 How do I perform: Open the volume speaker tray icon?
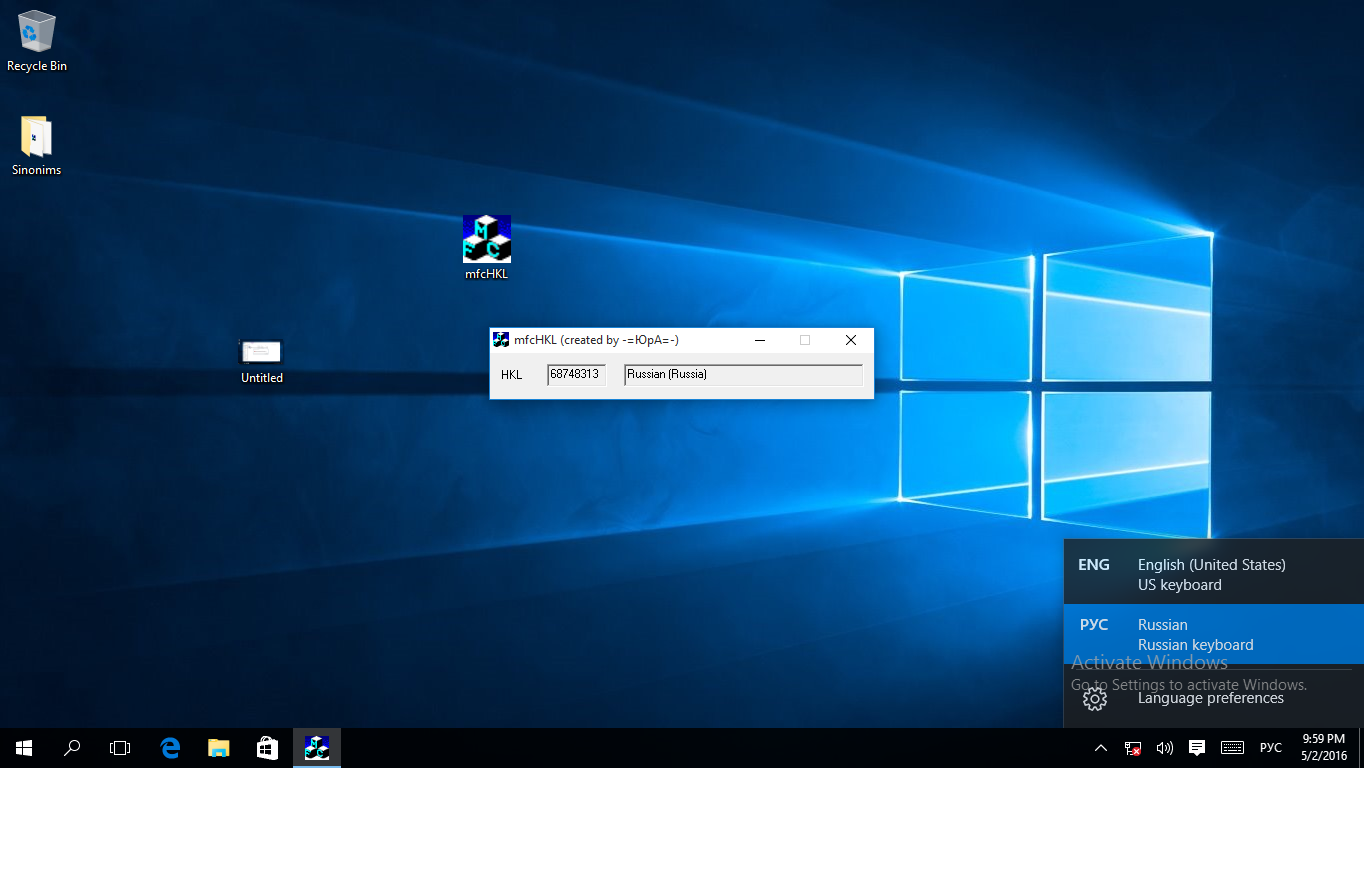pyautogui.click(x=1164, y=748)
